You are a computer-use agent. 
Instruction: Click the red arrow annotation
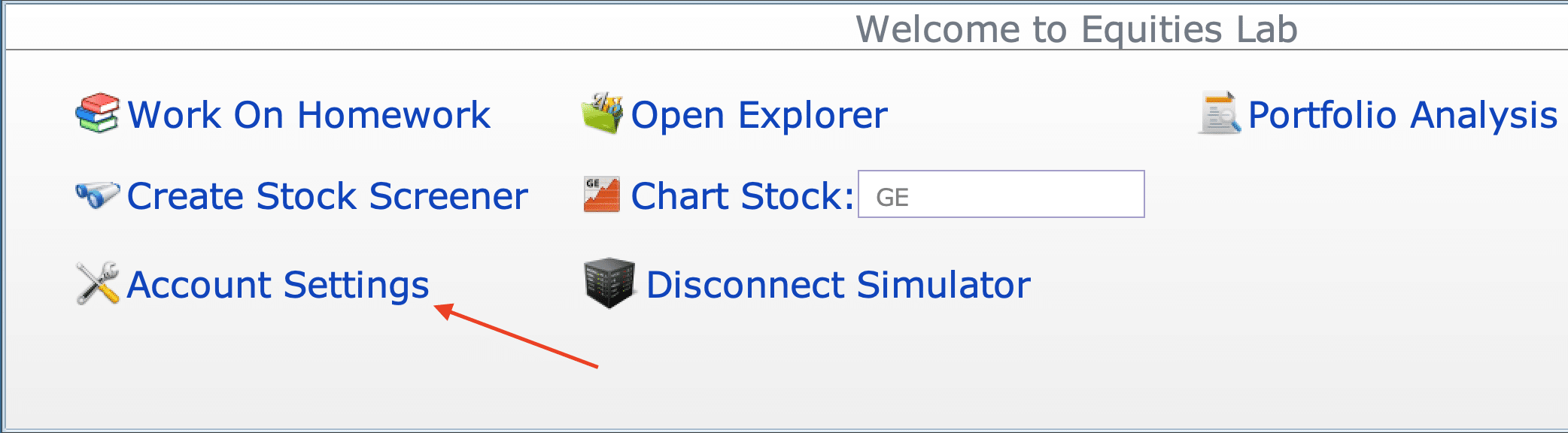516,335
